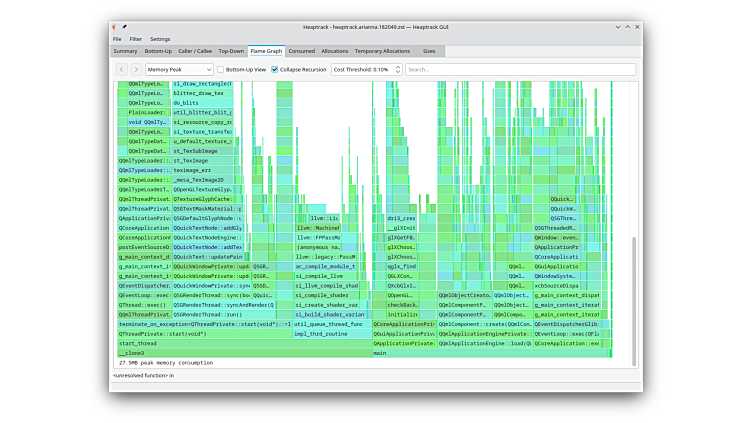Click the pin window icon in title bar
Viewport: 752px width, 423px height.
(124, 28)
